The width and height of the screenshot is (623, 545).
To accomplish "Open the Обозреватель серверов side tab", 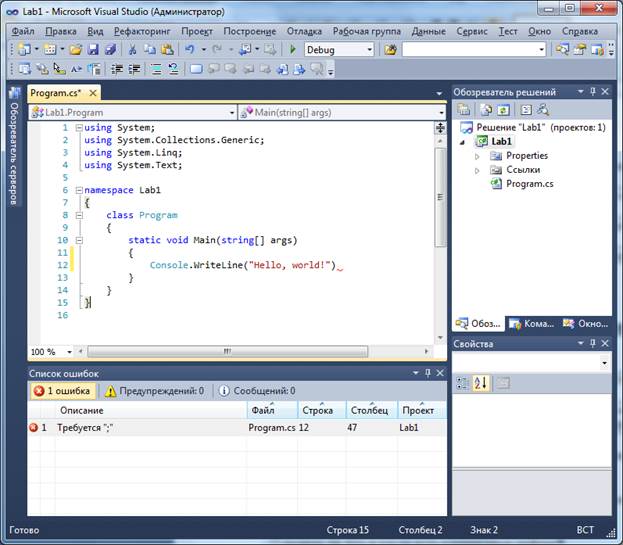I will (x=14, y=146).
